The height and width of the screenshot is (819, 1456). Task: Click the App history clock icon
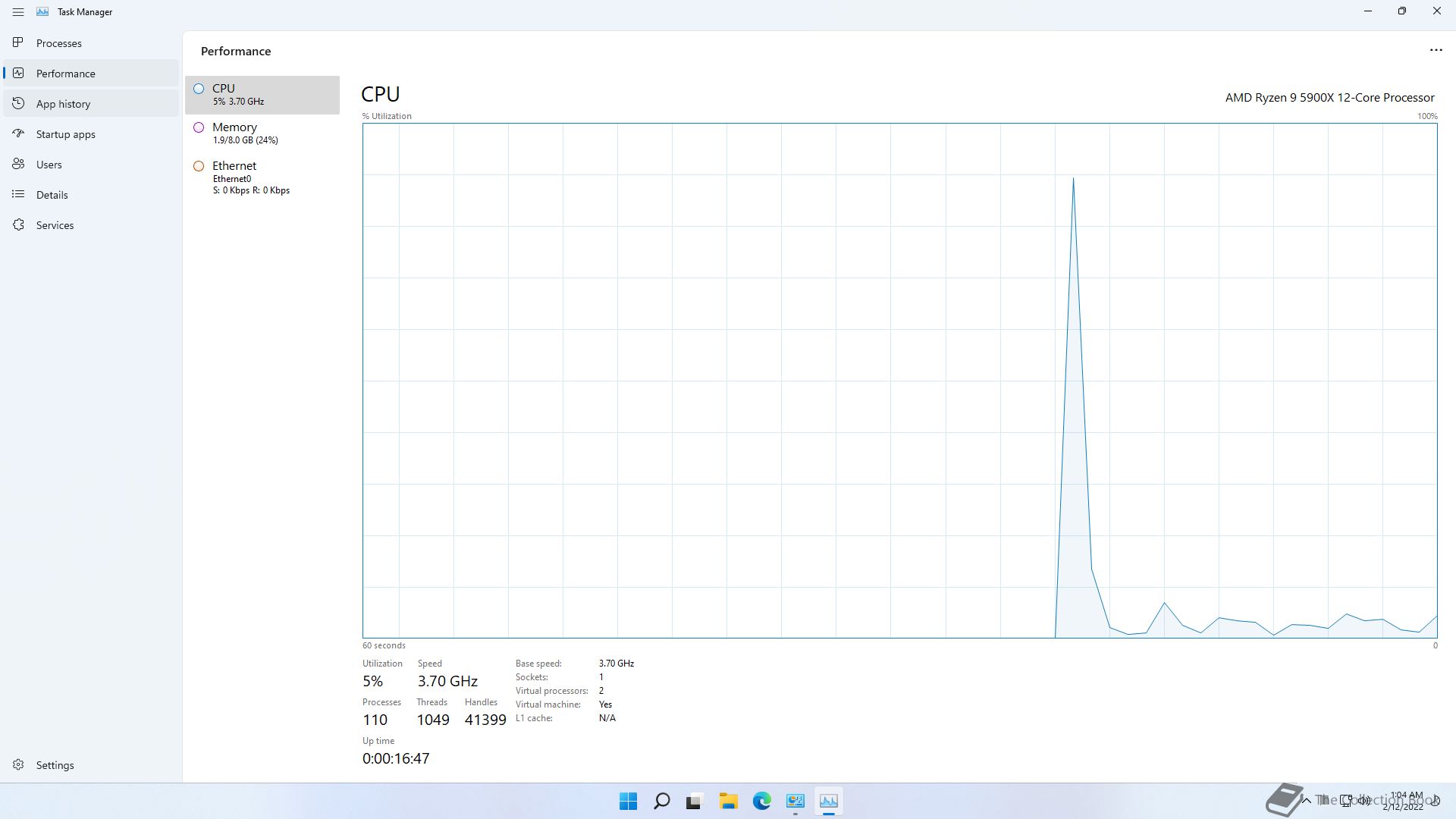[18, 103]
